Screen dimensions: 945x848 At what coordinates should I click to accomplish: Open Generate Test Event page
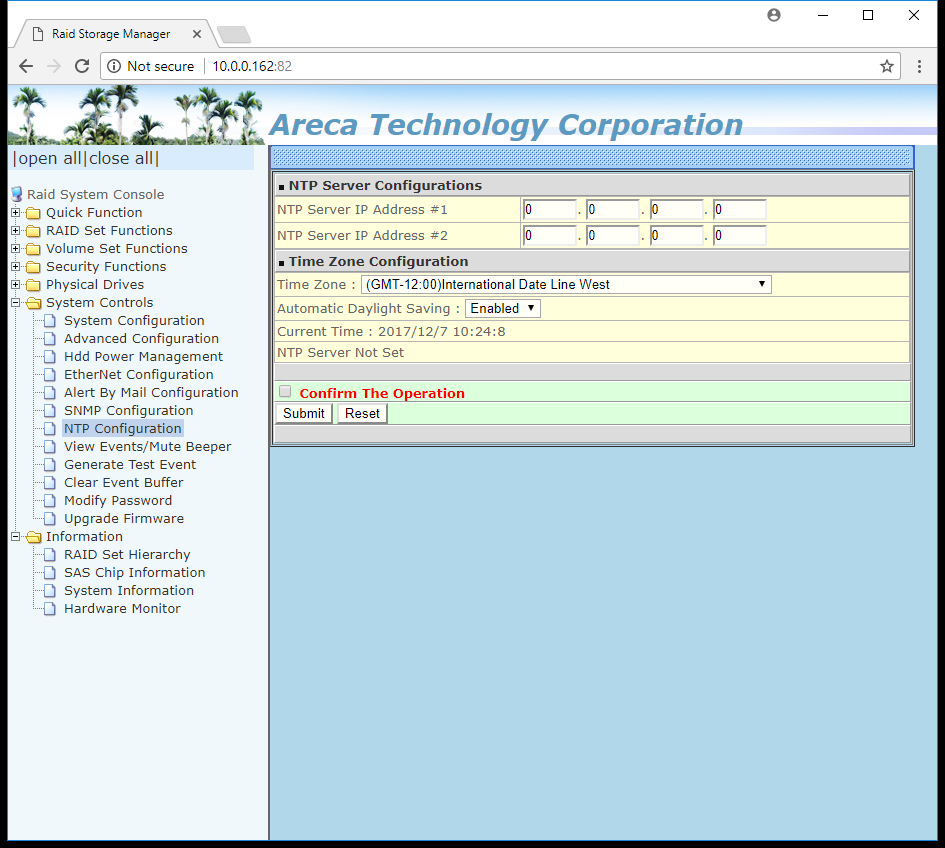130,465
